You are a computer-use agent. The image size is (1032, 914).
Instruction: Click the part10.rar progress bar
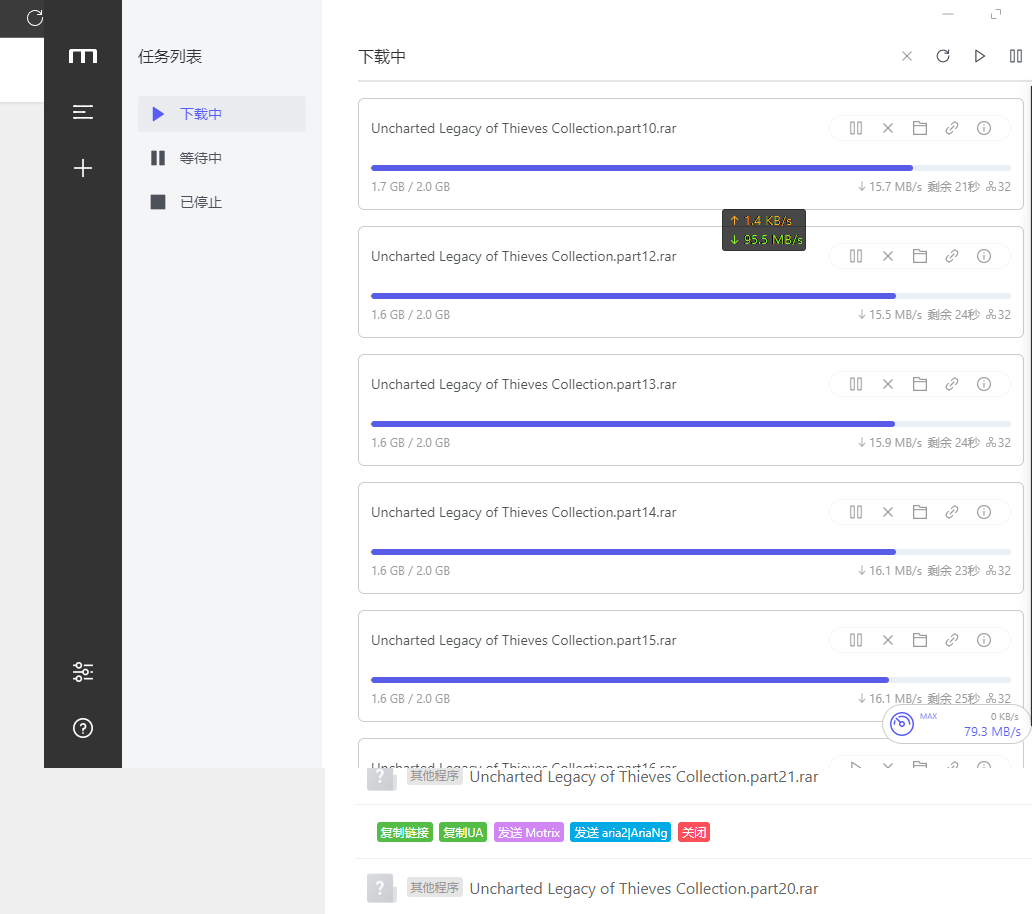(x=690, y=168)
